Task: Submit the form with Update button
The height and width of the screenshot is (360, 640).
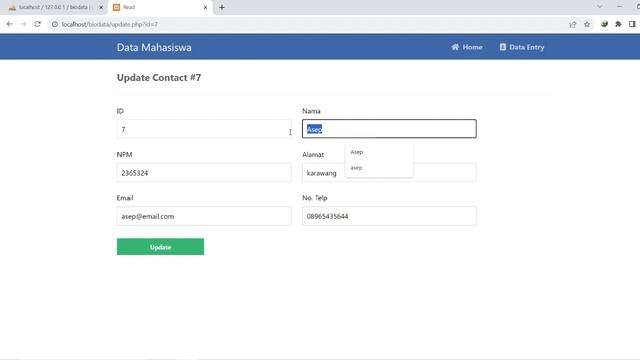Action: (x=160, y=247)
